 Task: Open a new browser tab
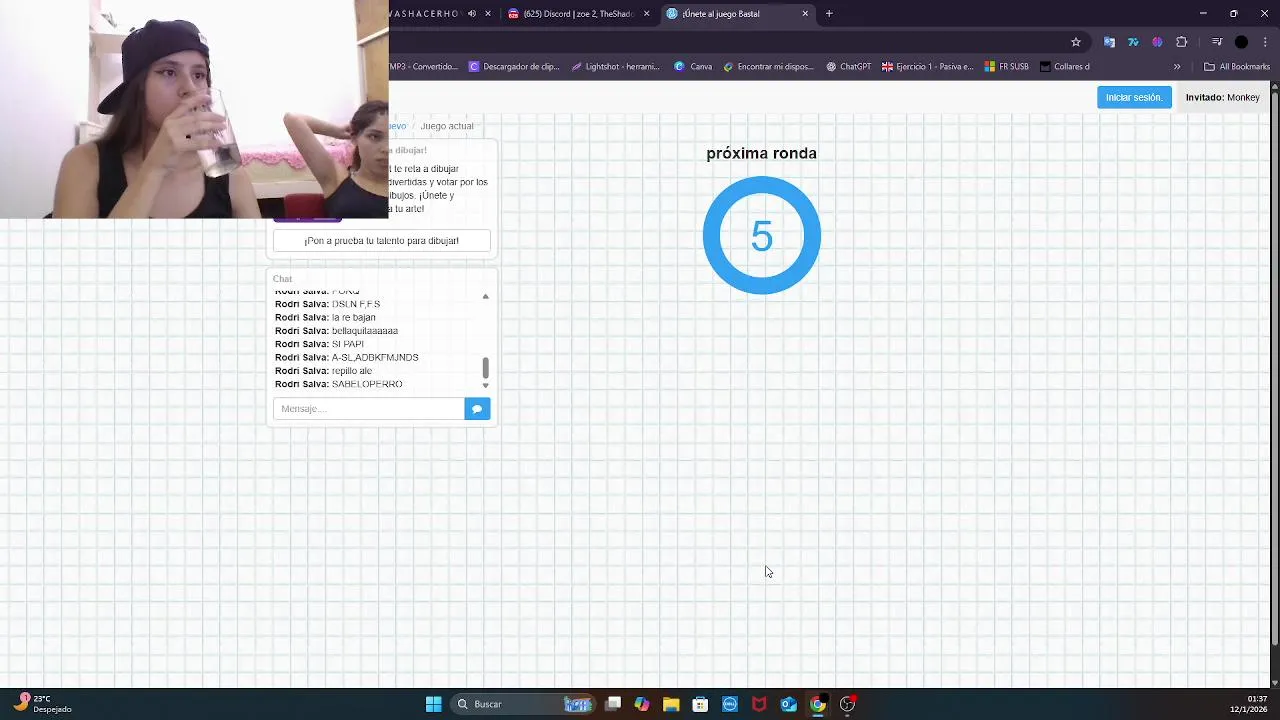click(x=829, y=14)
